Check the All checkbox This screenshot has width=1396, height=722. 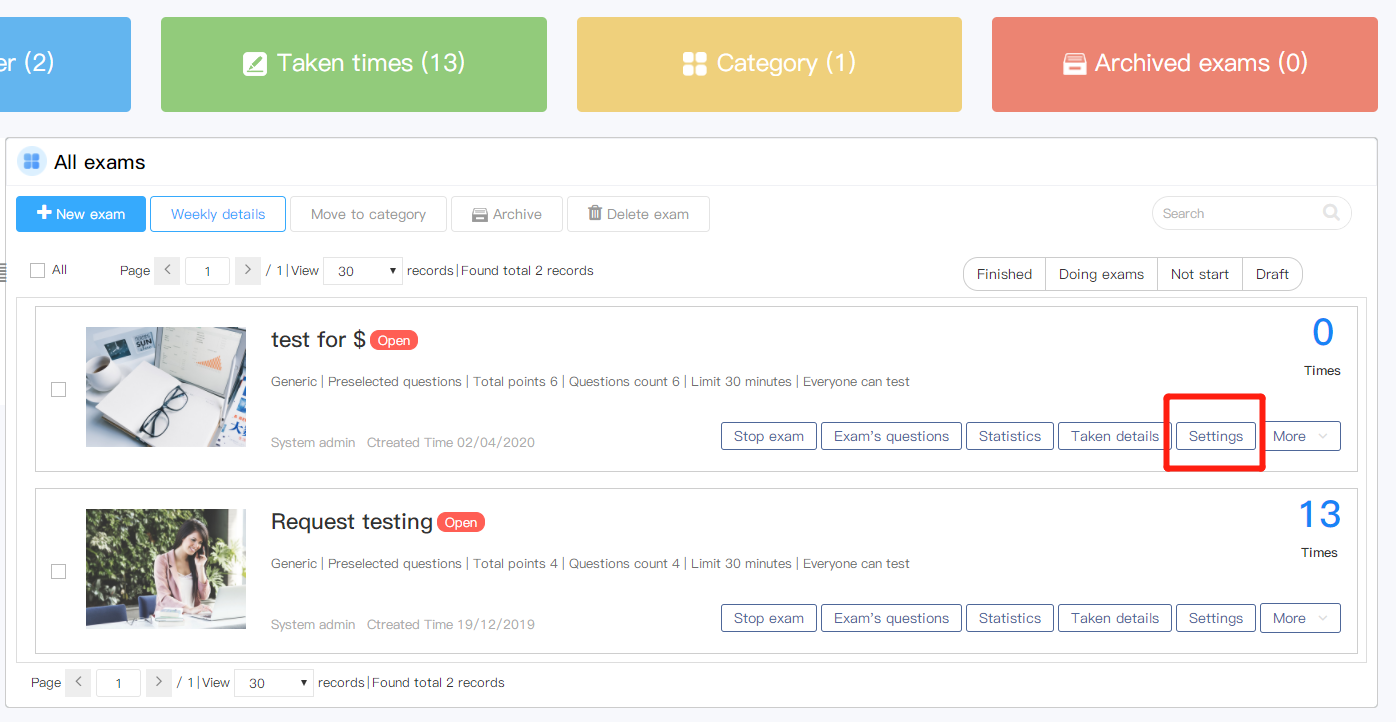[37, 269]
